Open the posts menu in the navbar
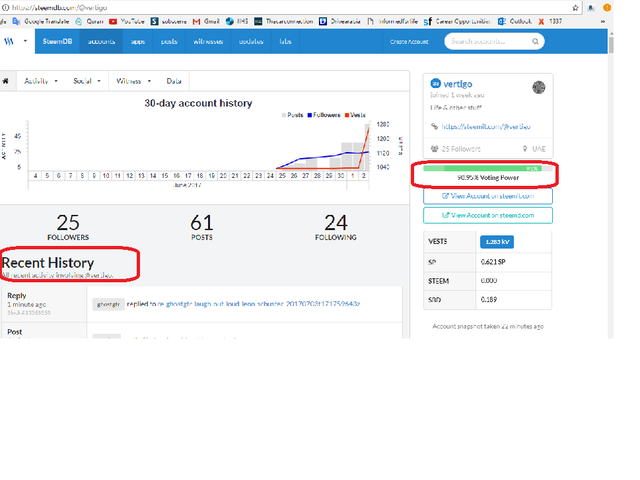The width and height of the screenshot is (640, 480). (170, 42)
